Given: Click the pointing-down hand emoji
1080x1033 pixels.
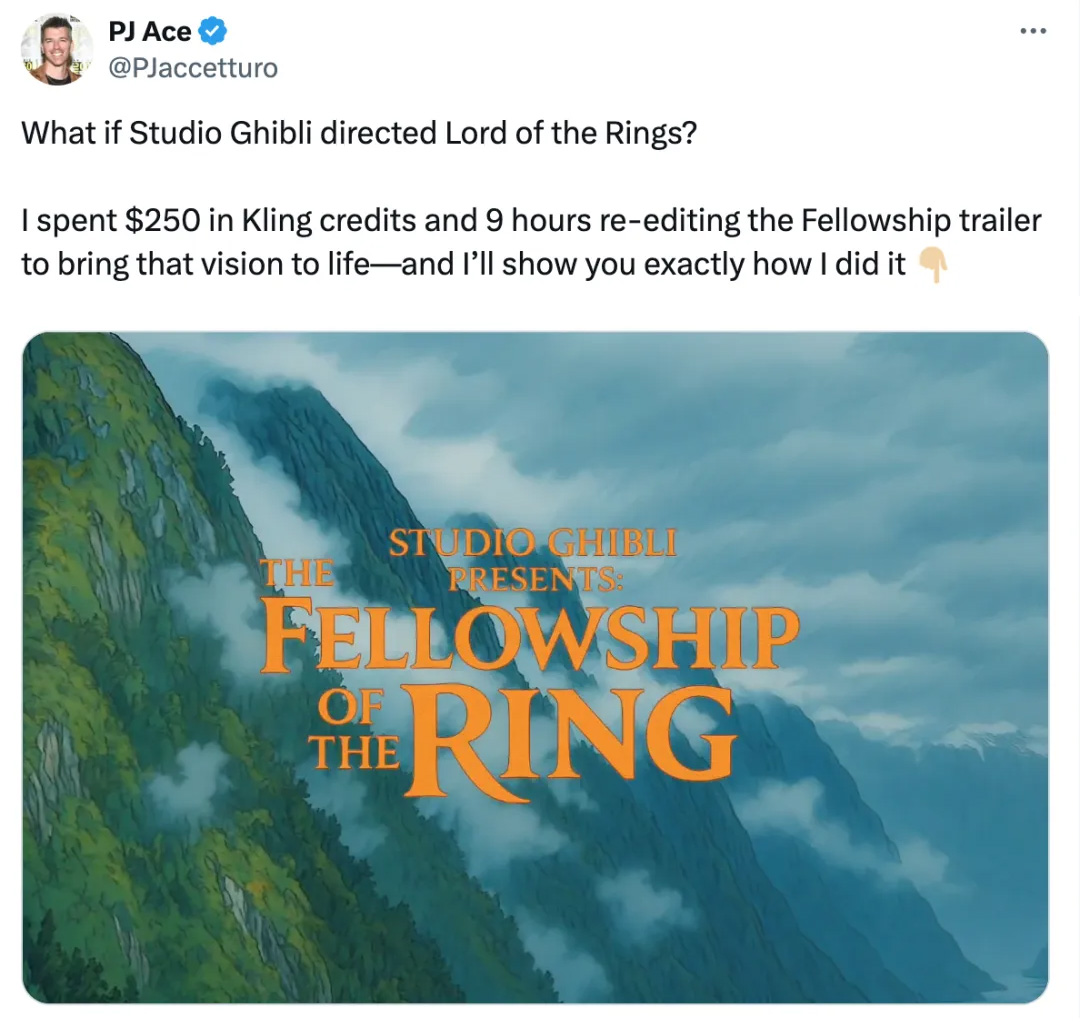Looking at the screenshot, I should (933, 265).
